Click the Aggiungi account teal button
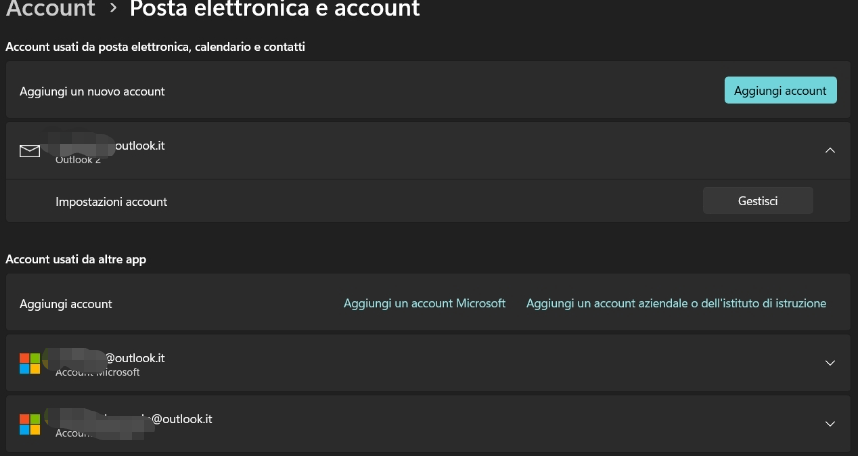The width and height of the screenshot is (858, 456). click(x=780, y=90)
